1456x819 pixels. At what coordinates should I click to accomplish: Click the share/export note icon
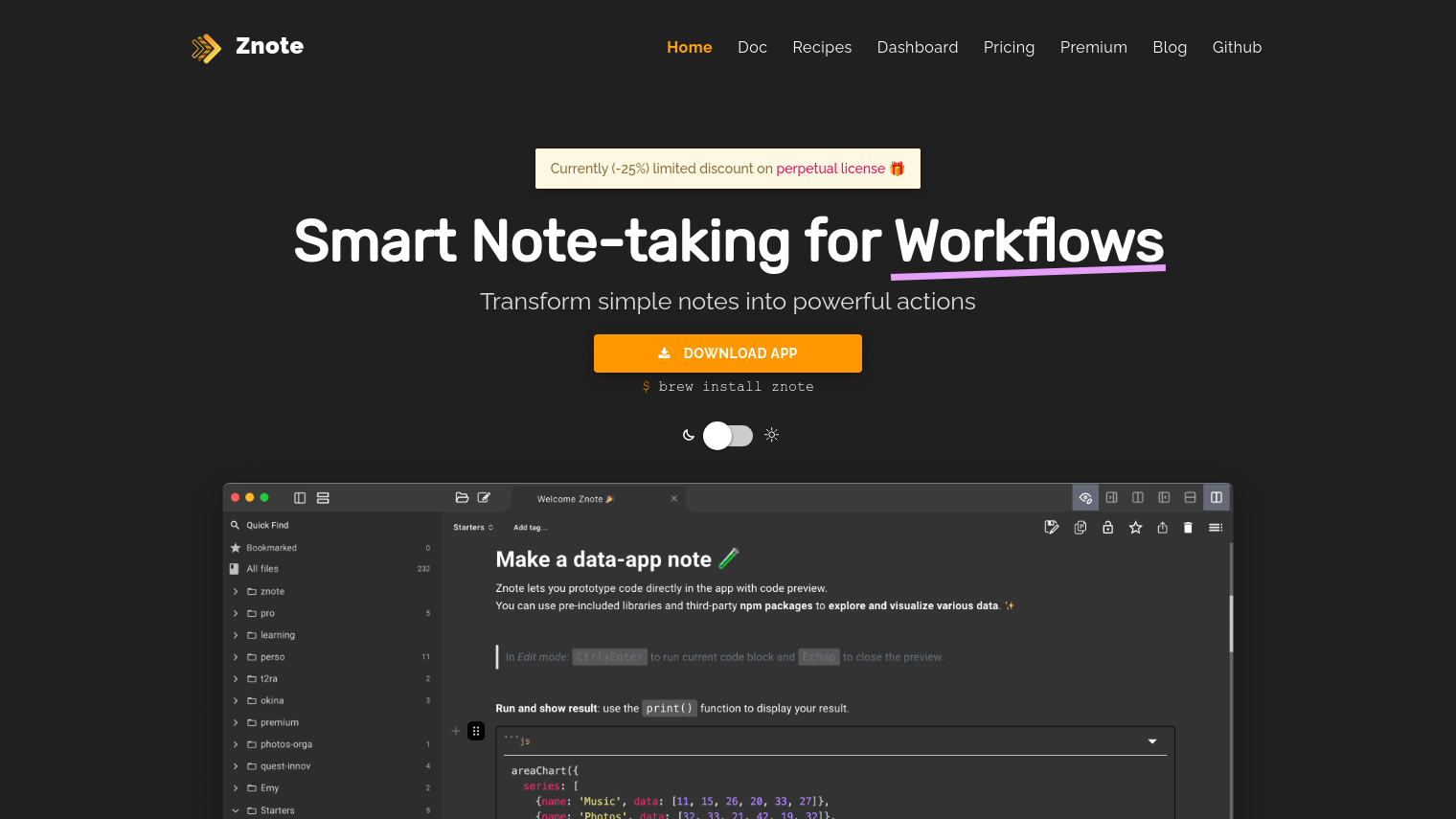(x=1162, y=528)
